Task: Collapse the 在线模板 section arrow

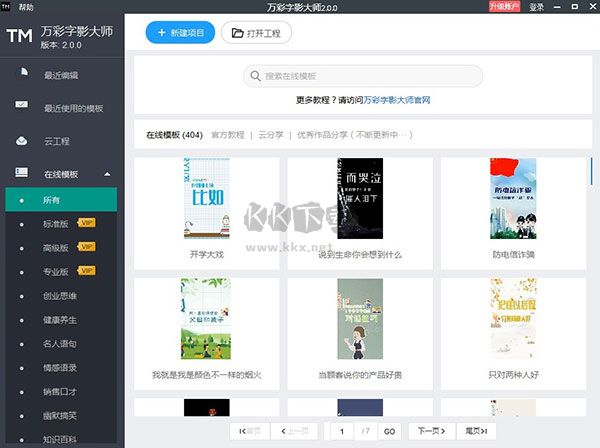Action: coord(107,174)
